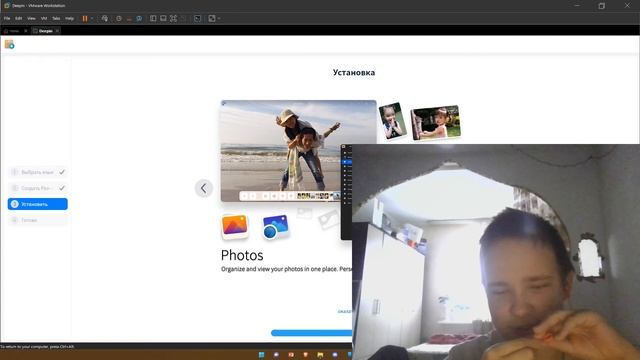Open the File menu in VMware
Screen dimensions: 640x360
coord(7,18)
